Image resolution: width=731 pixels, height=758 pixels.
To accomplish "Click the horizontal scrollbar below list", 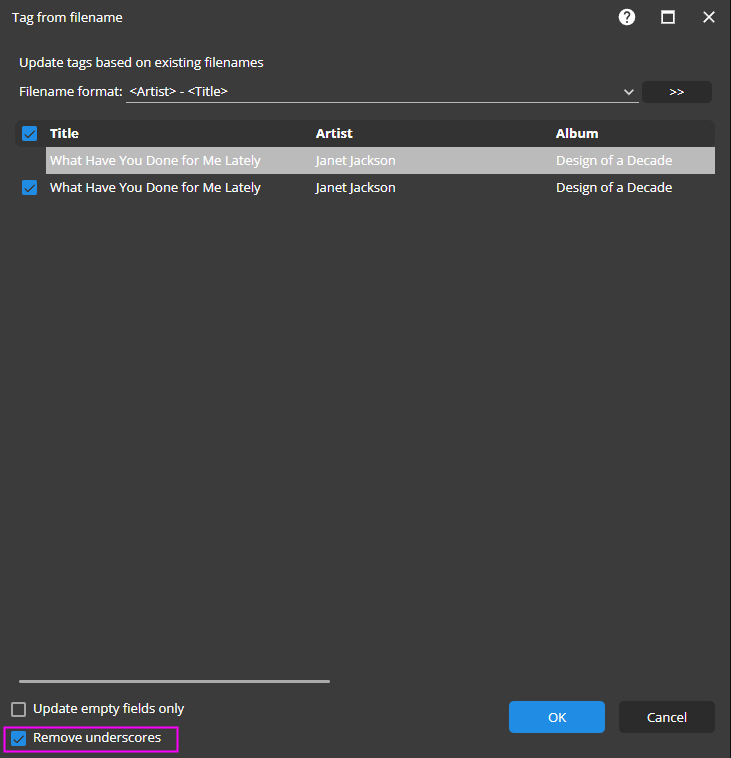I will click(174, 681).
